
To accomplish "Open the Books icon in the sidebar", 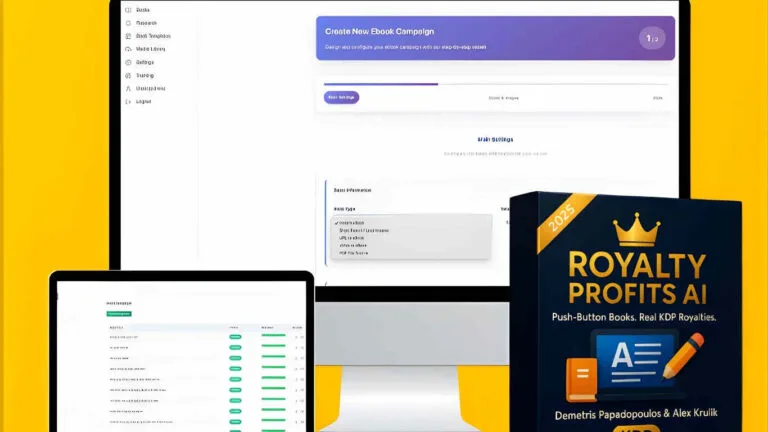I will [128, 10].
